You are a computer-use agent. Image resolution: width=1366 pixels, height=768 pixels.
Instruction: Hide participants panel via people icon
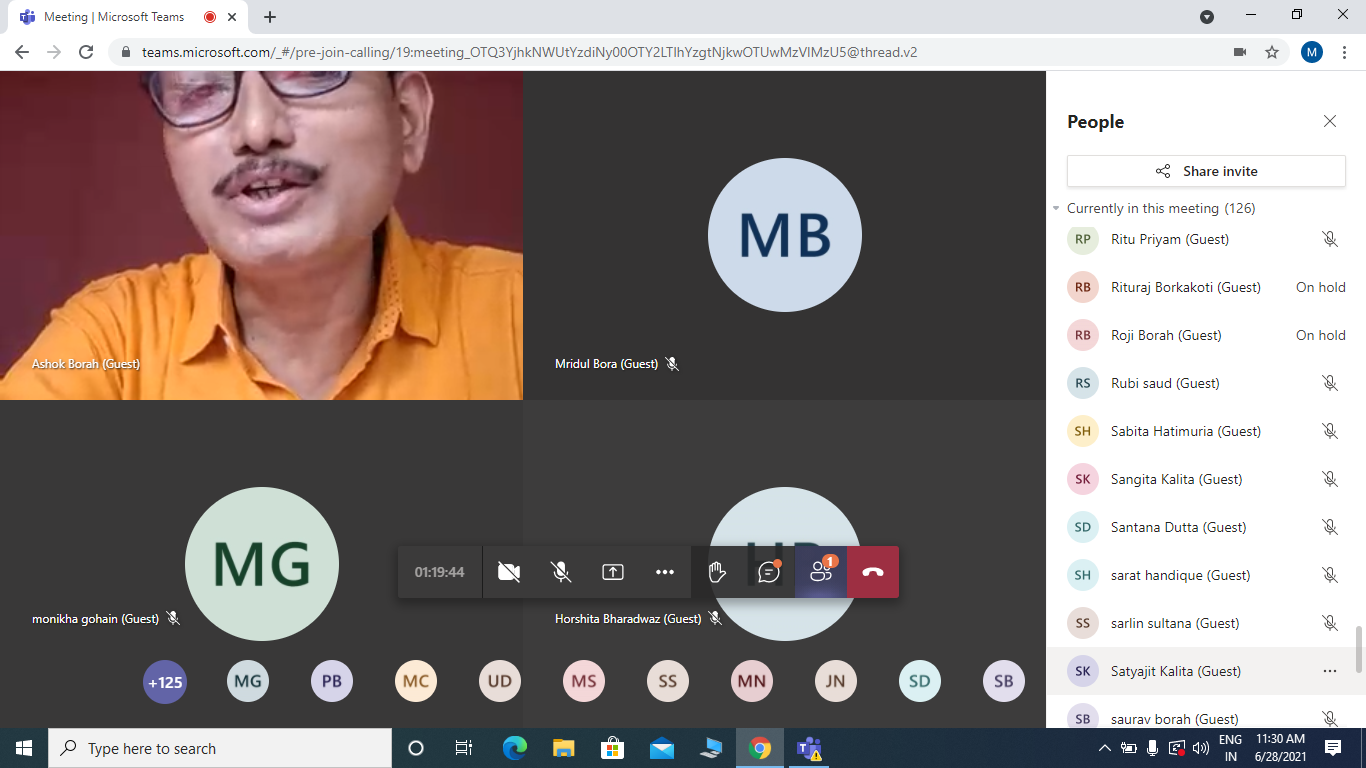[821, 572]
